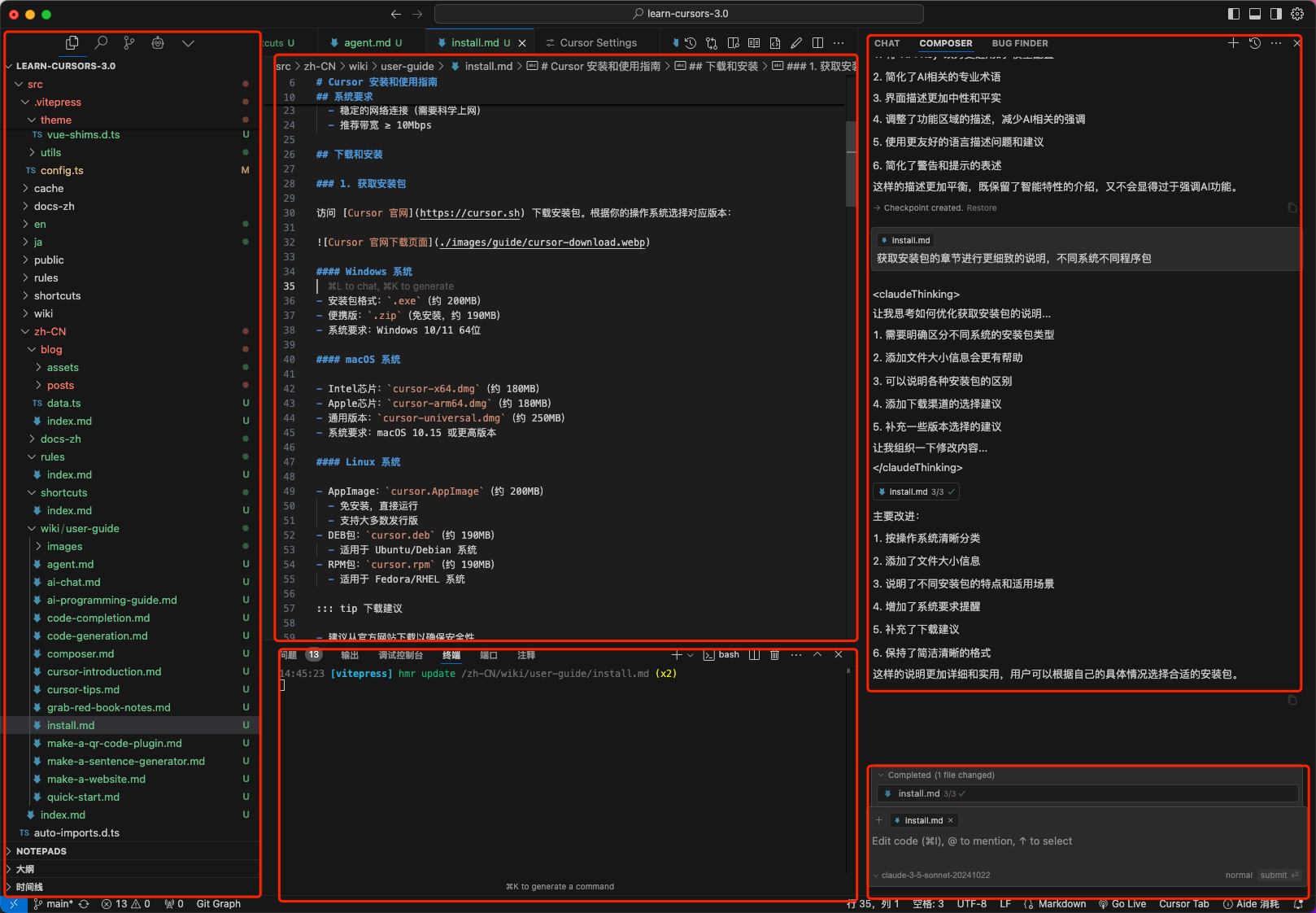Image resolution: width=1316 pixels, height=913 pixels.
Task: Open Git Graph from the status bar
Action: tap(218, 904)
